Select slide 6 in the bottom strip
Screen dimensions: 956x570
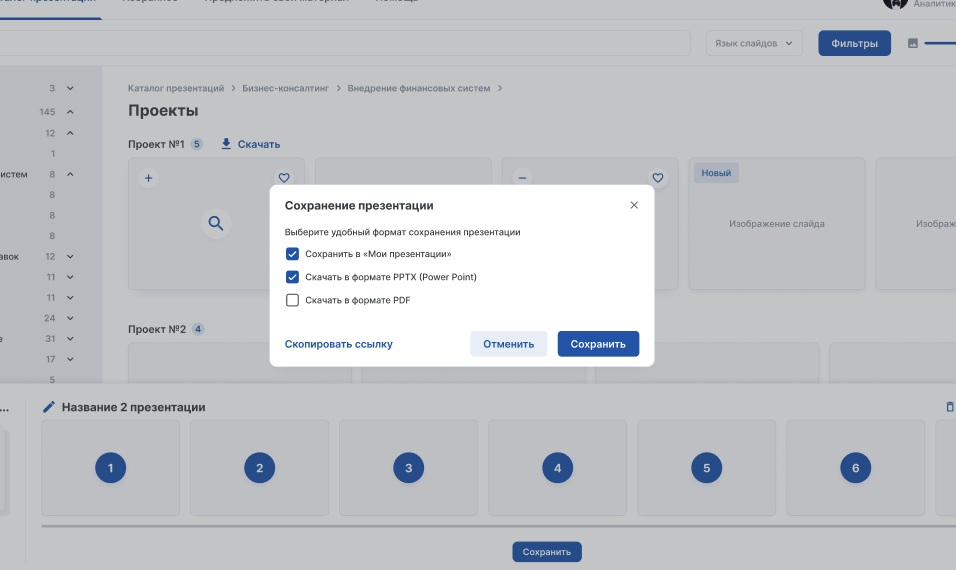(x=855, y=468)
